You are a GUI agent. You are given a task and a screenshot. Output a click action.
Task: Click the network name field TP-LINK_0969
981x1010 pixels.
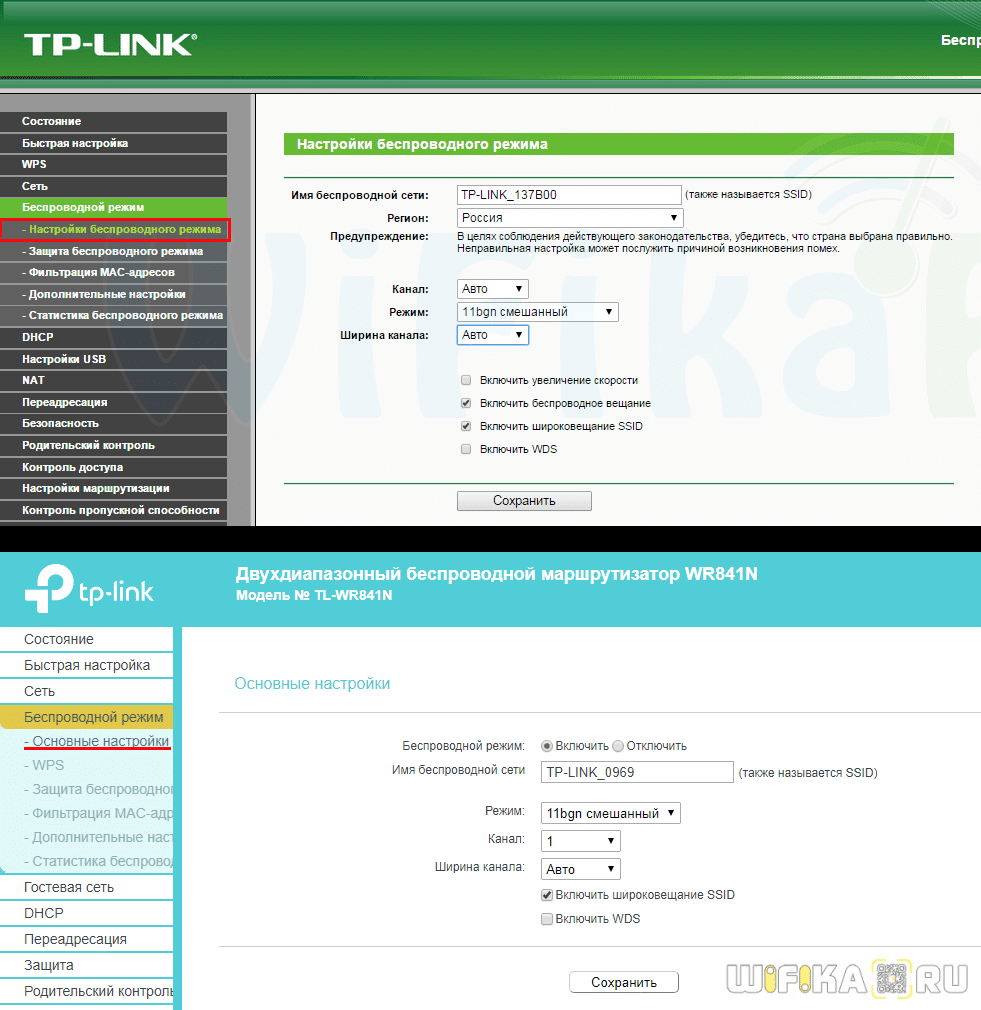[x=637, y=772]
